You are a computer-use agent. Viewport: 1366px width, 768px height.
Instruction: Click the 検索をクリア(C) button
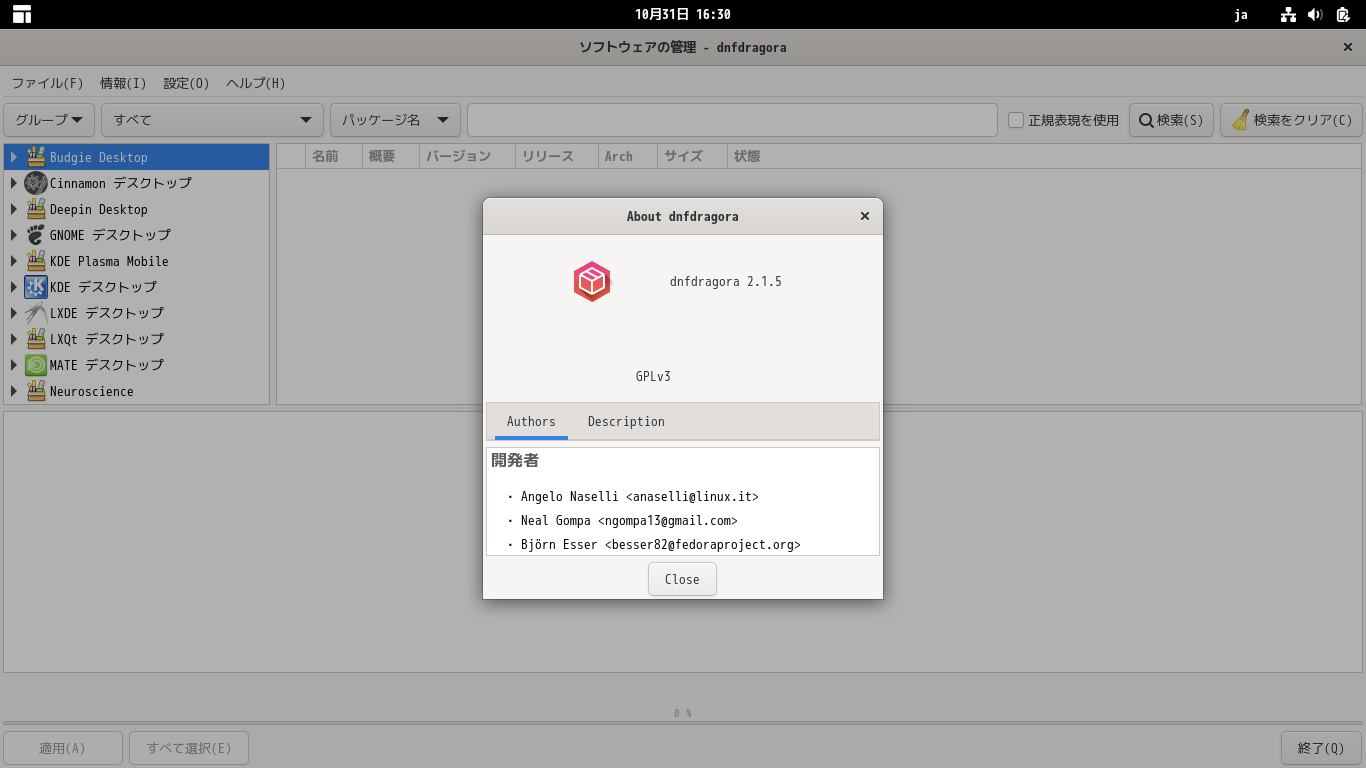1291,120
